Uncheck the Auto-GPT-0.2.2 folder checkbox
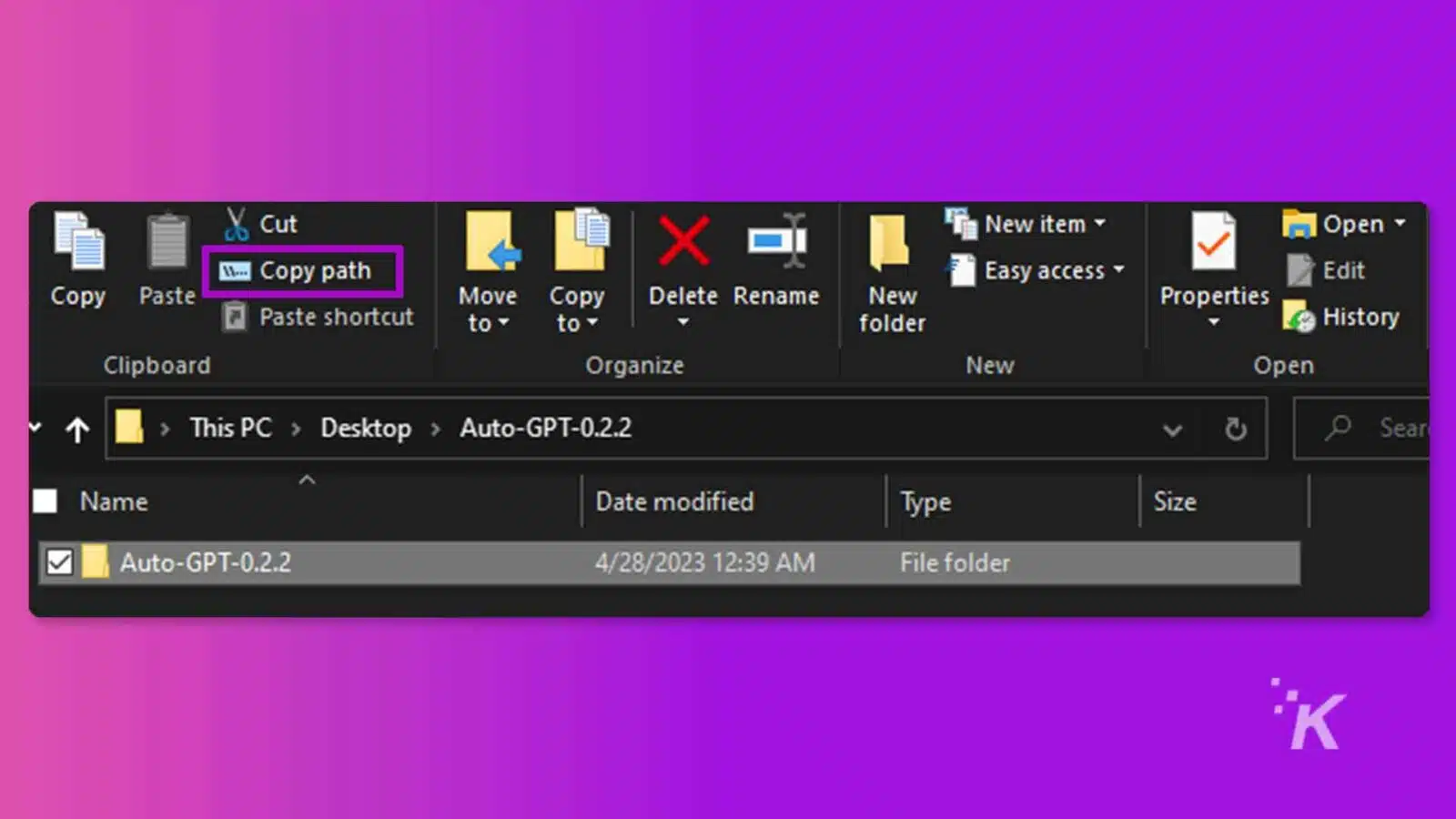This screenshot has height=819, width=1456. click(60, 562)
